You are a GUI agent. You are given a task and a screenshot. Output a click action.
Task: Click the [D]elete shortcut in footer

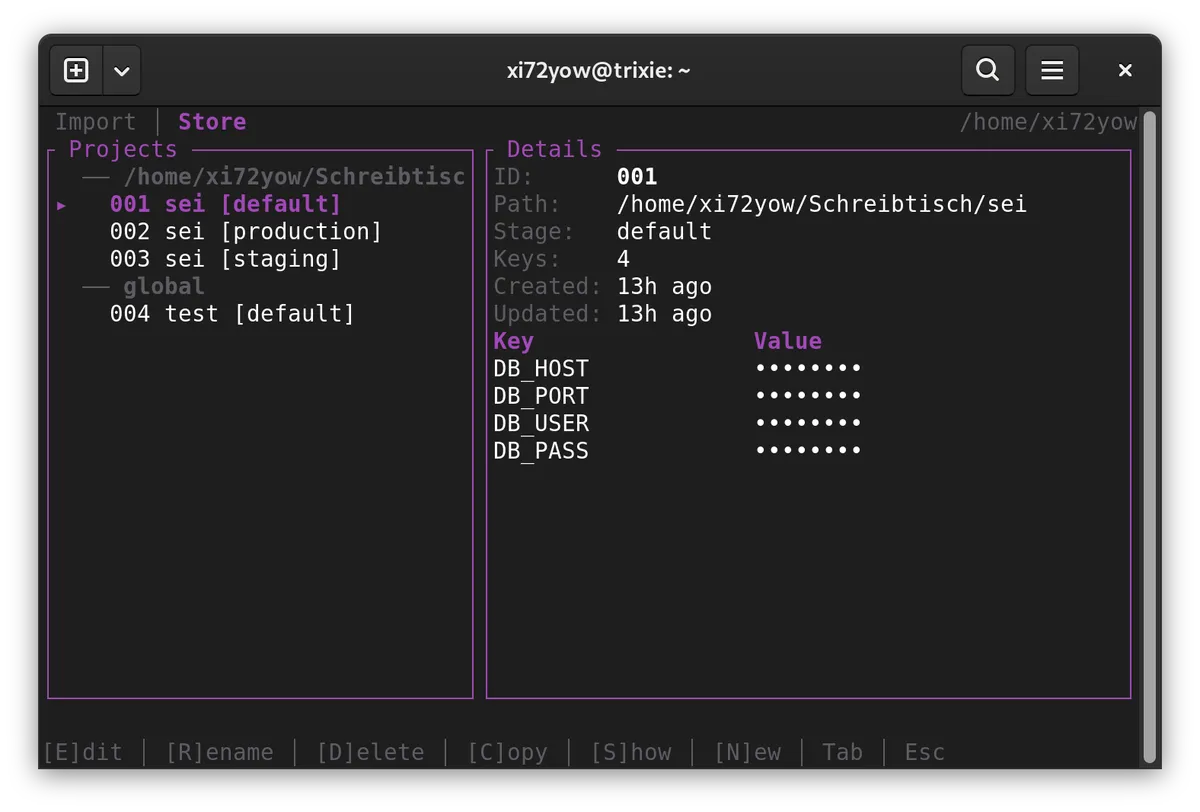pos(370,752)
